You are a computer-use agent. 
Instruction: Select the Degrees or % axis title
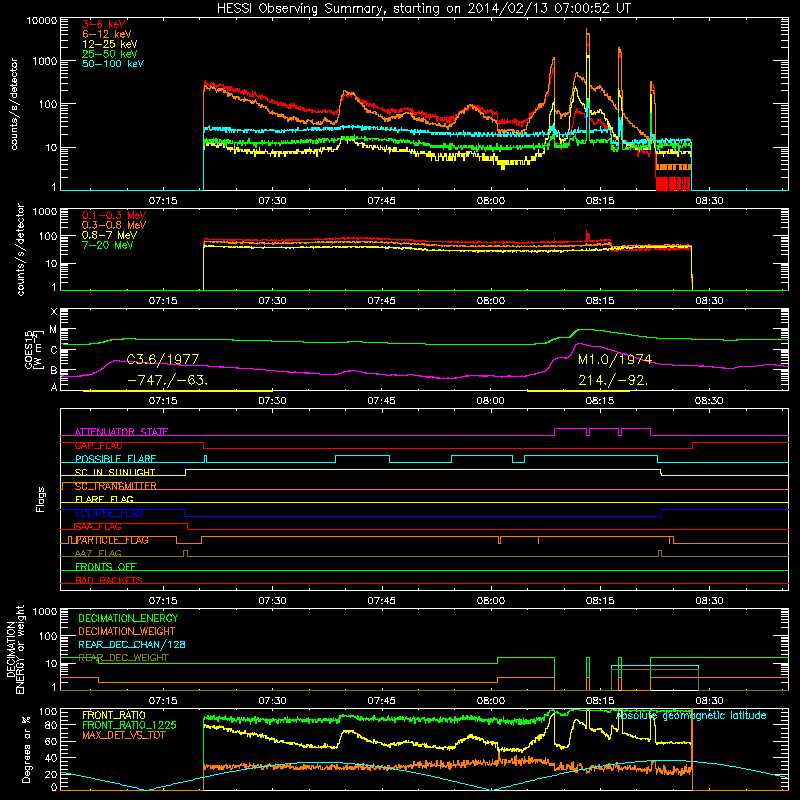[x=27, y=750]
